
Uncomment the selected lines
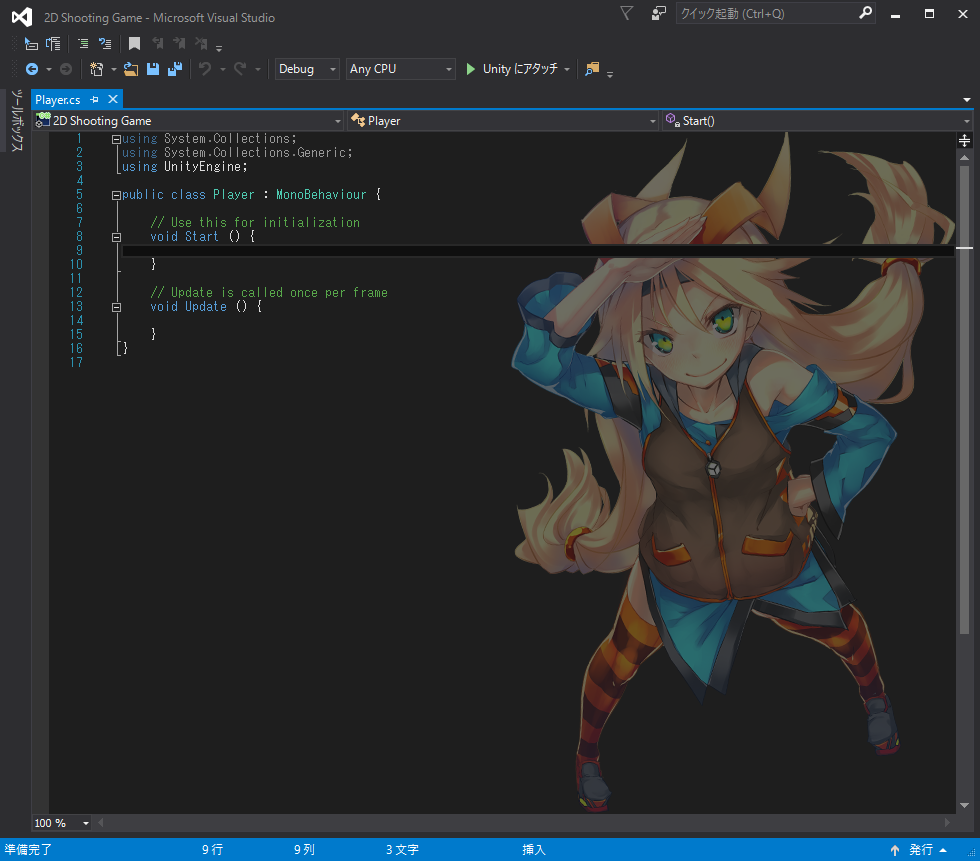(x=105, y=44)
